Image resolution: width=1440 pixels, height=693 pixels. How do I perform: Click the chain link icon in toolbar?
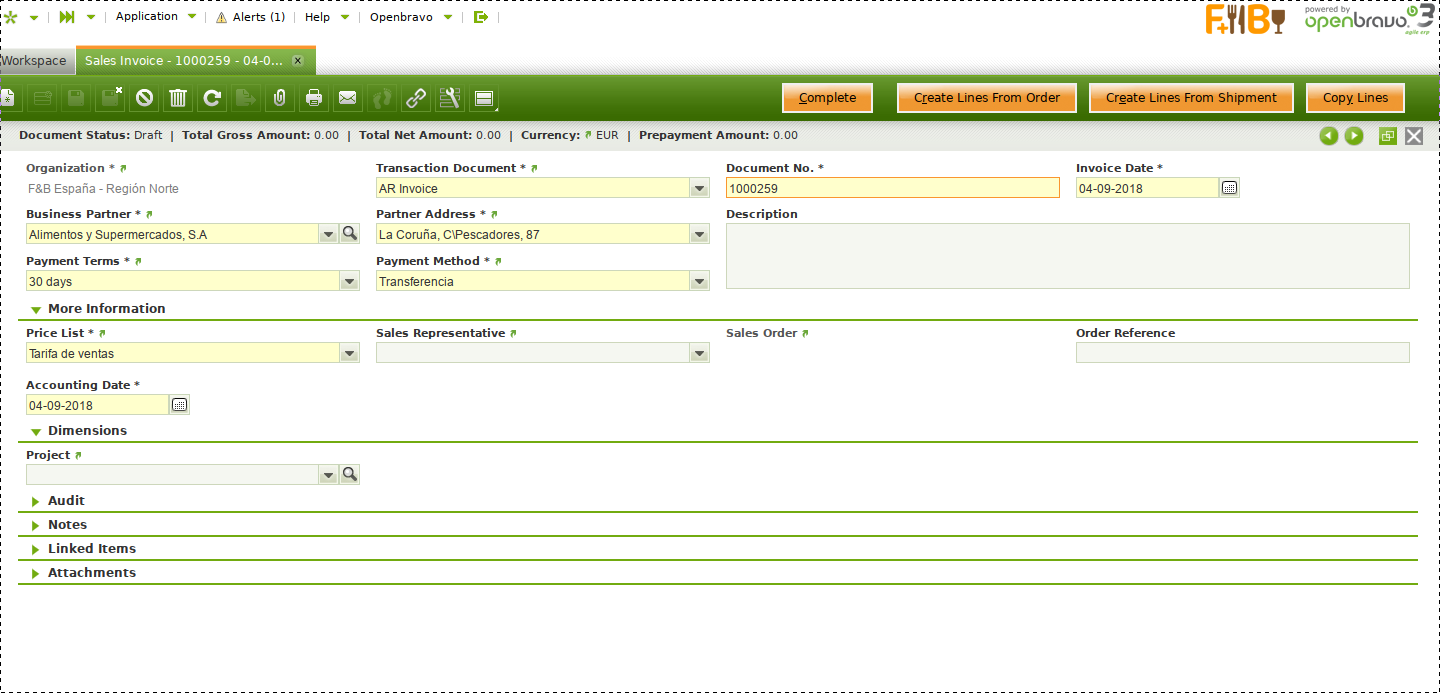(415, 98)
